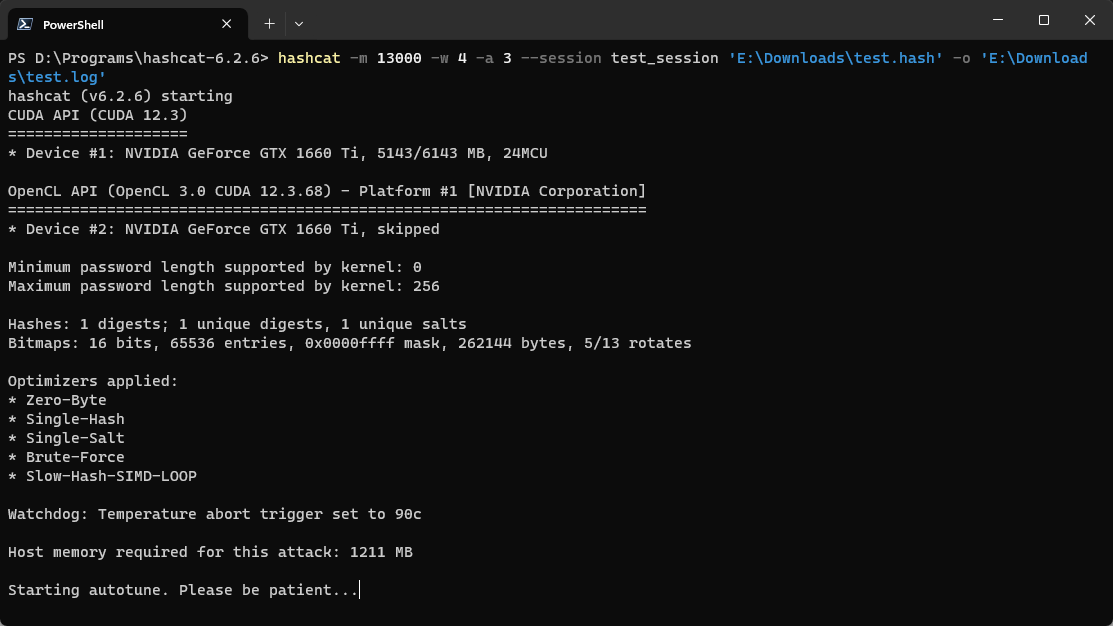Image resolution: width=1113 pixels, height=626 pixels.
Task: Click the Device #2 skipped line
Action: tap(223, 229)
